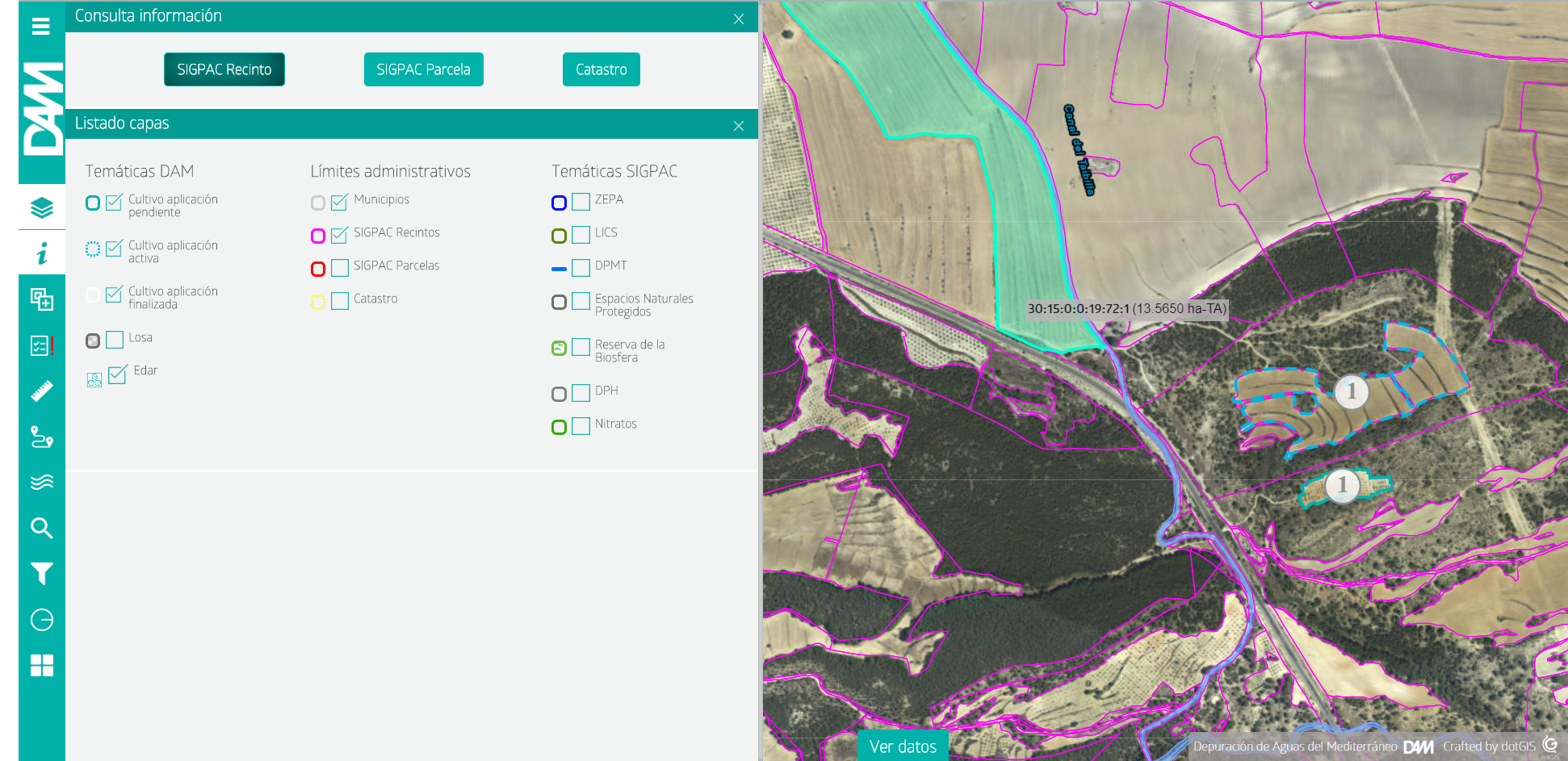
Task: Open the filter funnel tool
Action: [x=41, y=574]
